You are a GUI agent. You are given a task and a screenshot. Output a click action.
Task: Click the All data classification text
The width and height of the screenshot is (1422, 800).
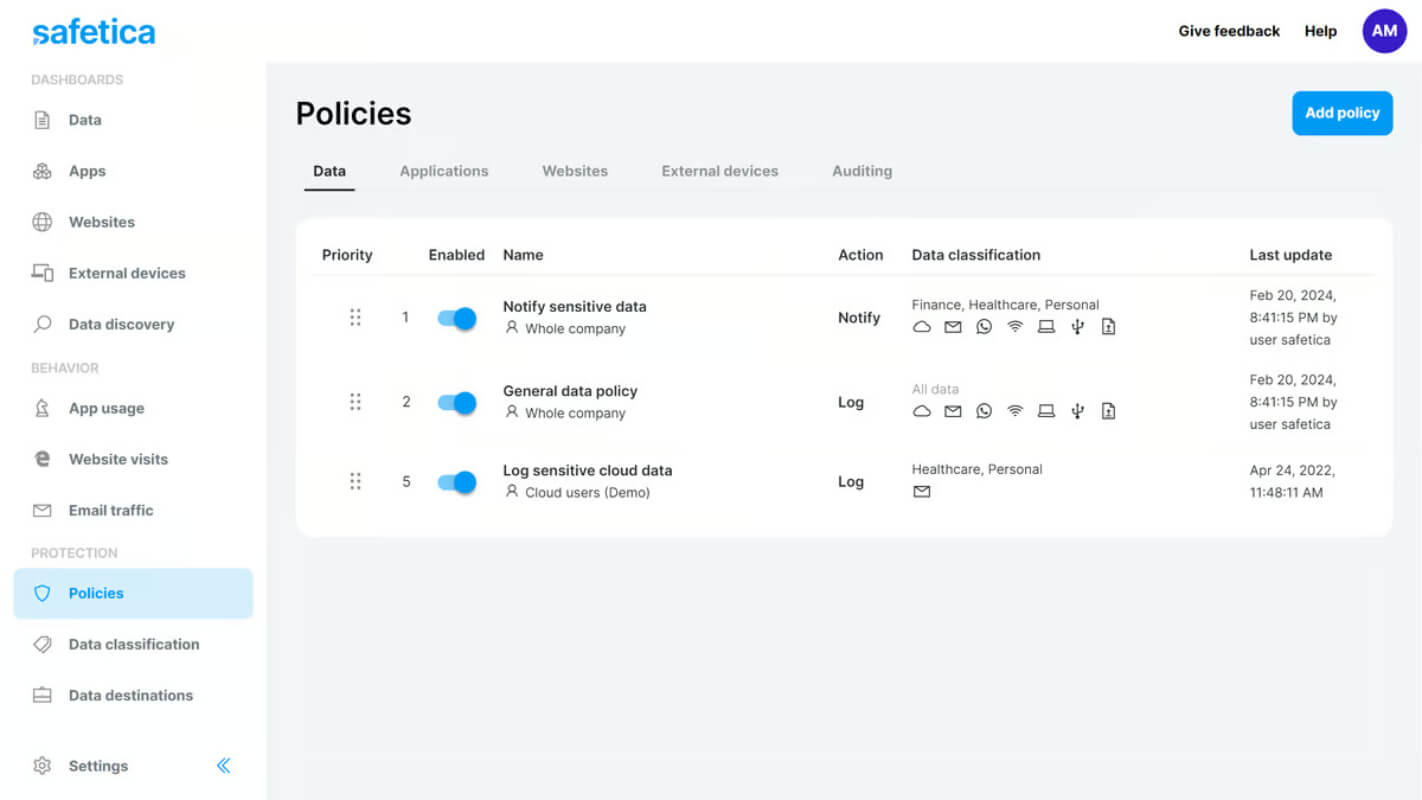point(935,389)
